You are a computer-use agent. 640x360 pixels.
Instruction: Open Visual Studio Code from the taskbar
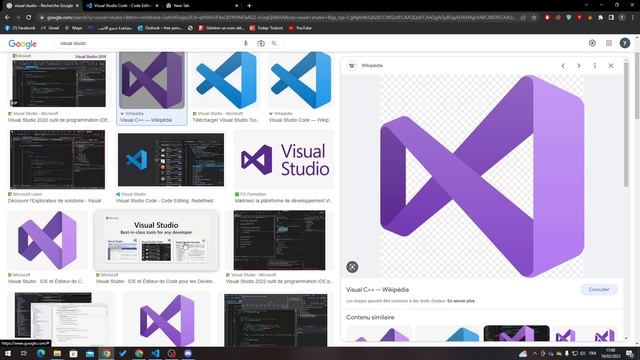[155, 353]
